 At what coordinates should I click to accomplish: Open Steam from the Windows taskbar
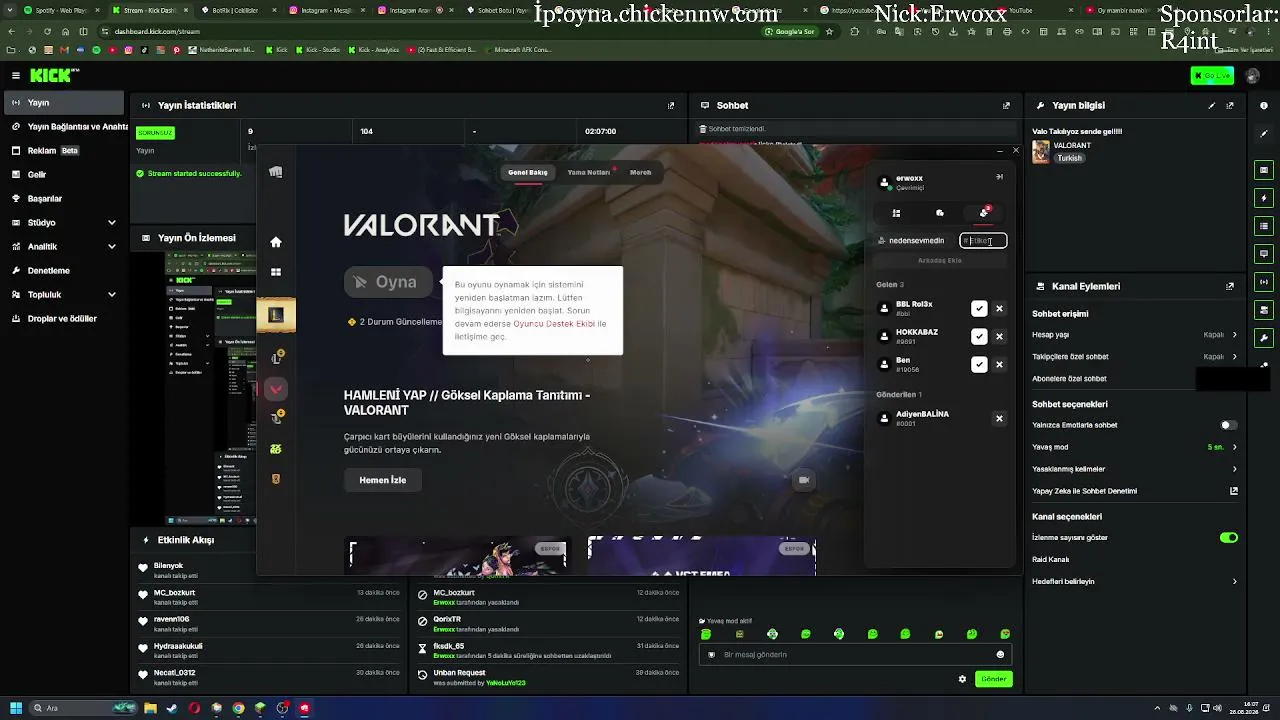[172, 708]
